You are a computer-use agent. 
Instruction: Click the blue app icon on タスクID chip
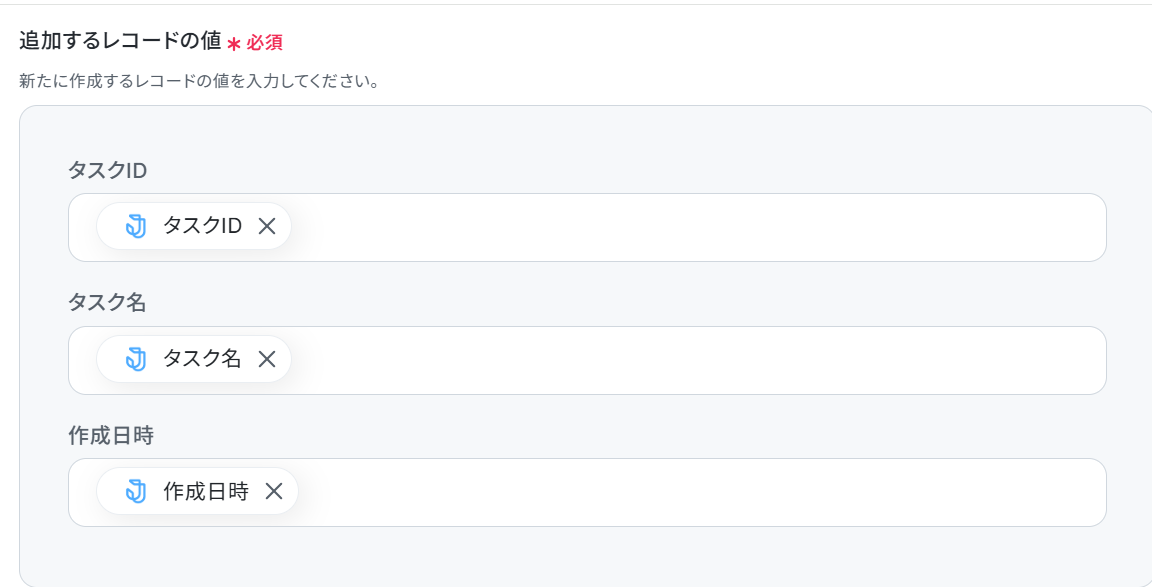pos(136,226)
